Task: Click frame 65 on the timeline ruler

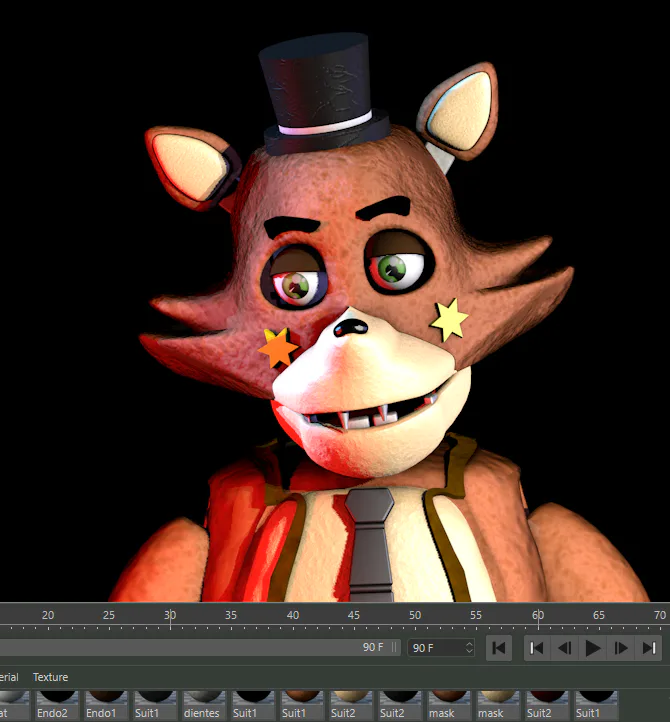Action: click(599, 615)
